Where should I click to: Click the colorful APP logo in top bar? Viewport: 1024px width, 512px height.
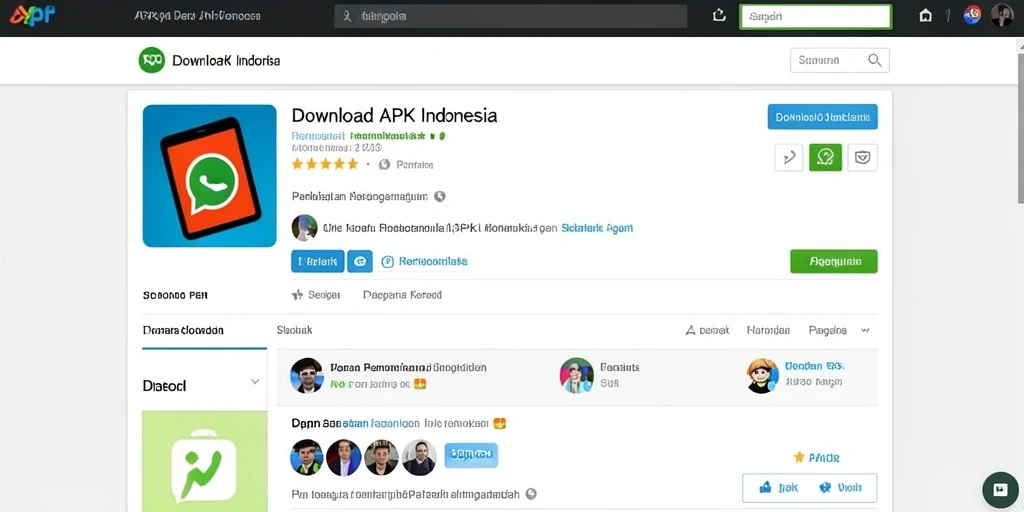coord(33,16)
